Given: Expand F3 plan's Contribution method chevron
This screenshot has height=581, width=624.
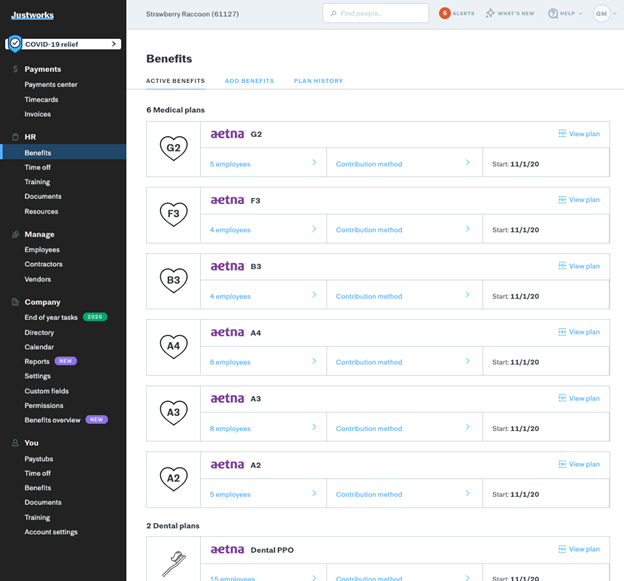Looking at the screenshot, I should click(x=468, y=229).
